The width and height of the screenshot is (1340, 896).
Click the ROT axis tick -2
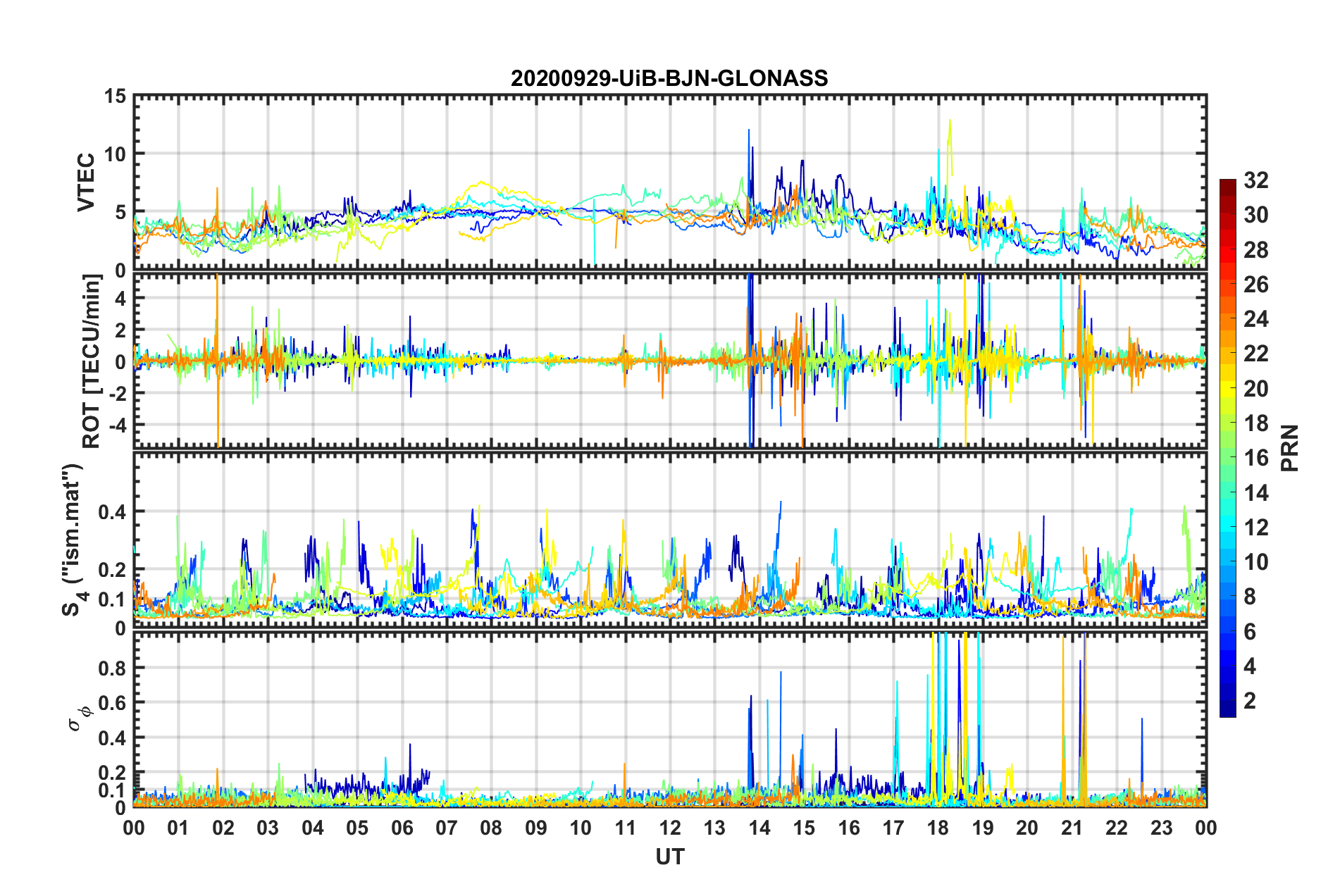(118, 394)
